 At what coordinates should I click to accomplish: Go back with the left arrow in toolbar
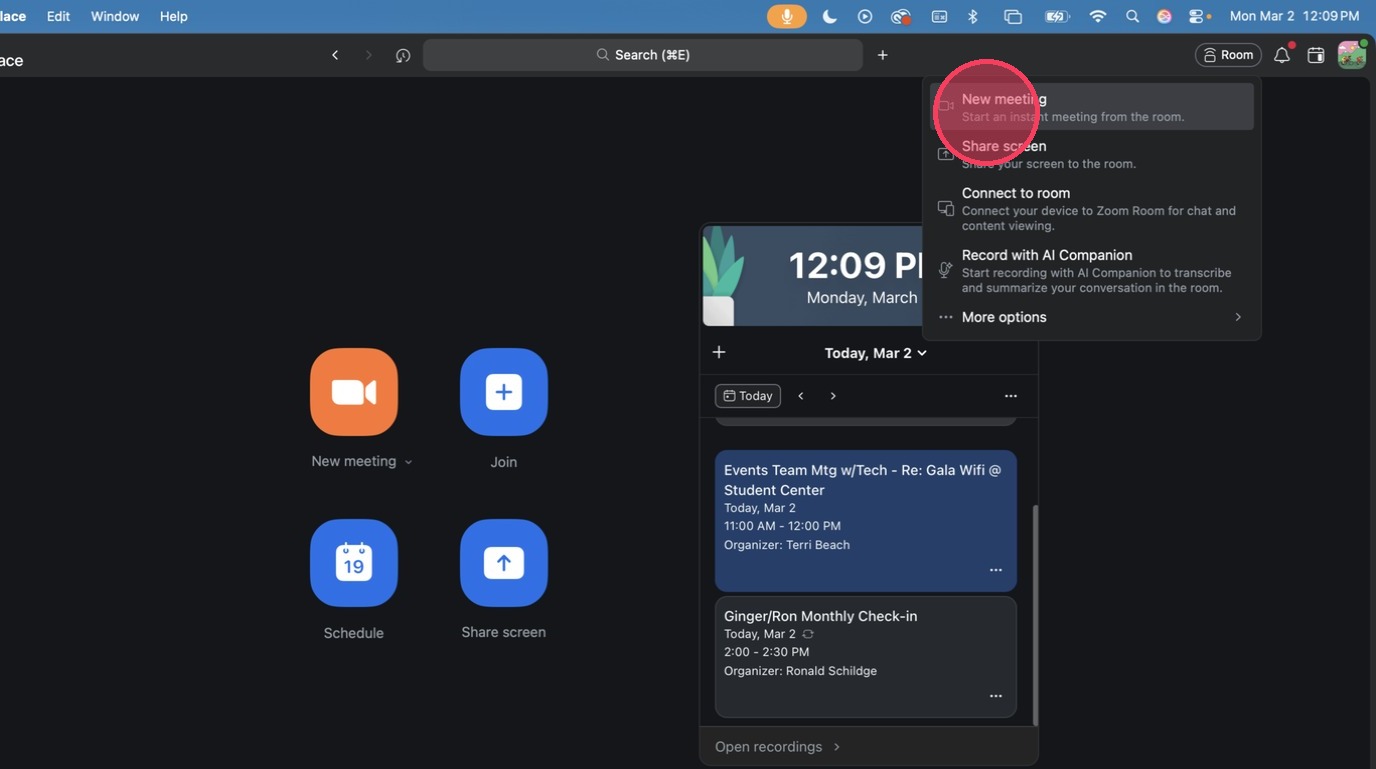coord(335,55)
